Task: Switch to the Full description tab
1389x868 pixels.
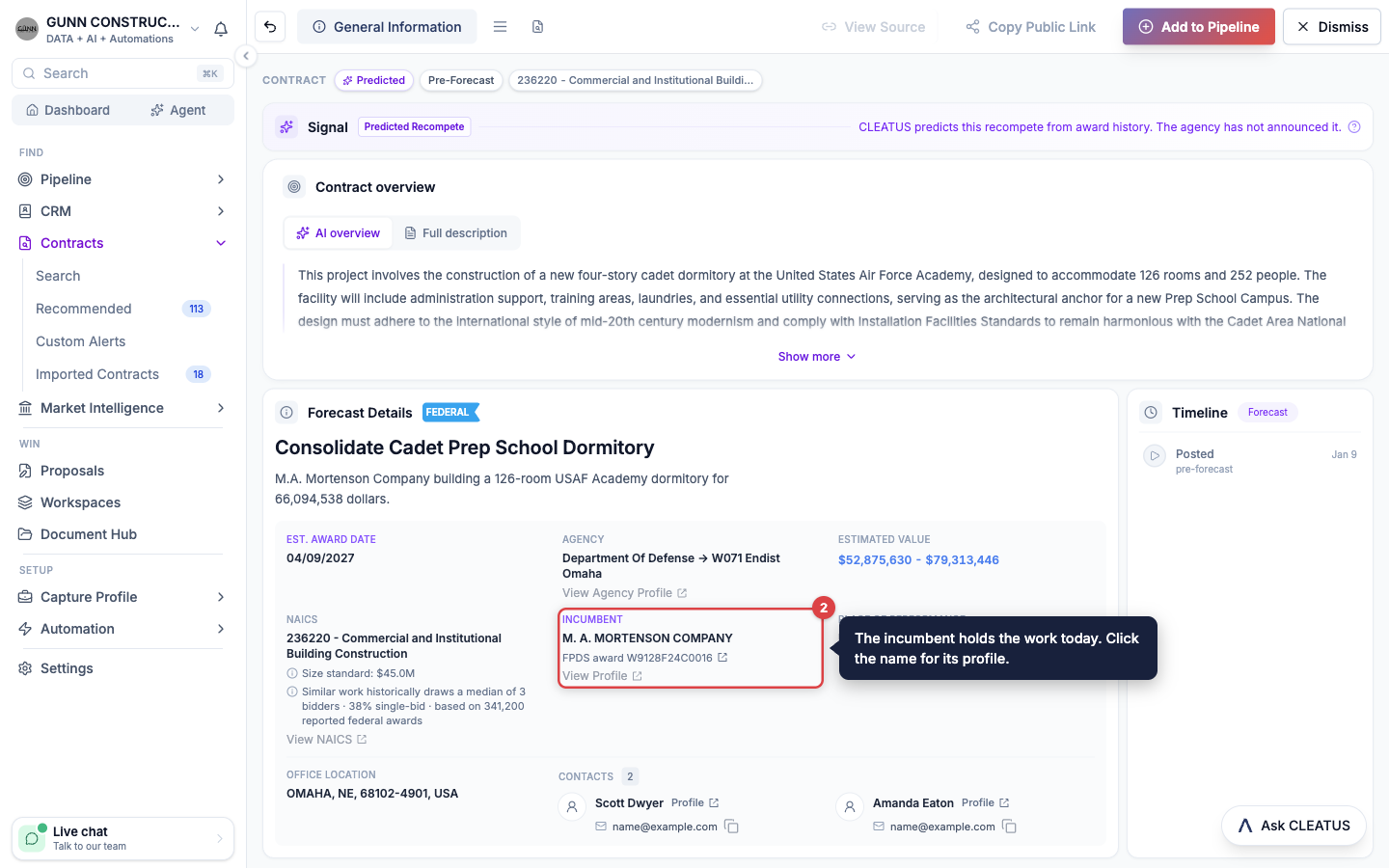Action: (455, 233)
